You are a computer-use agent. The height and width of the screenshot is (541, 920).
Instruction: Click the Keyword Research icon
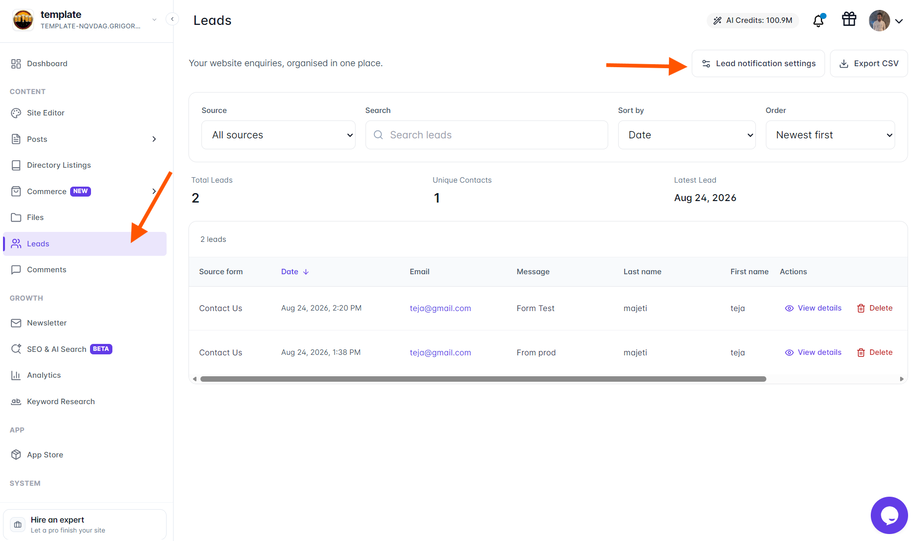pos(16,401)
